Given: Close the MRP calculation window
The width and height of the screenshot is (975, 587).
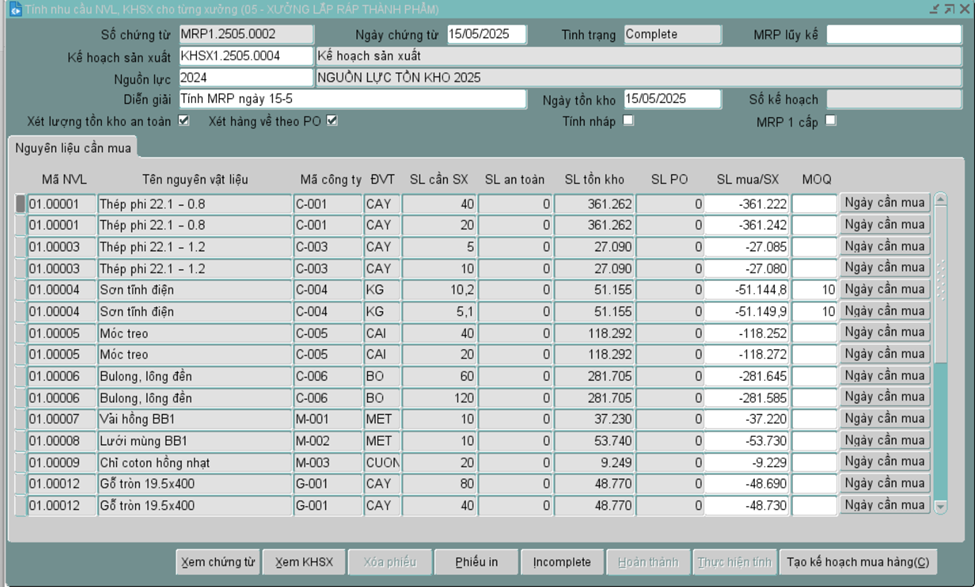Looking at the screenshot, I should point(963,10).
